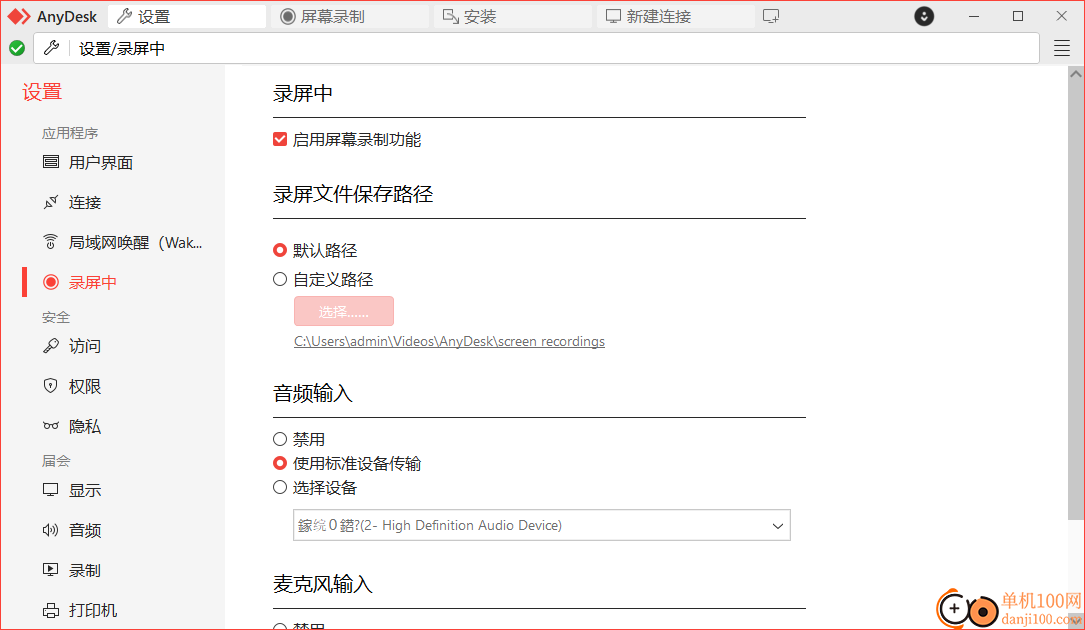The width and height of the screenshot is (1085, 630).
Task: Click the connection (连接) plug icon
Action: (x=51, y=202)
